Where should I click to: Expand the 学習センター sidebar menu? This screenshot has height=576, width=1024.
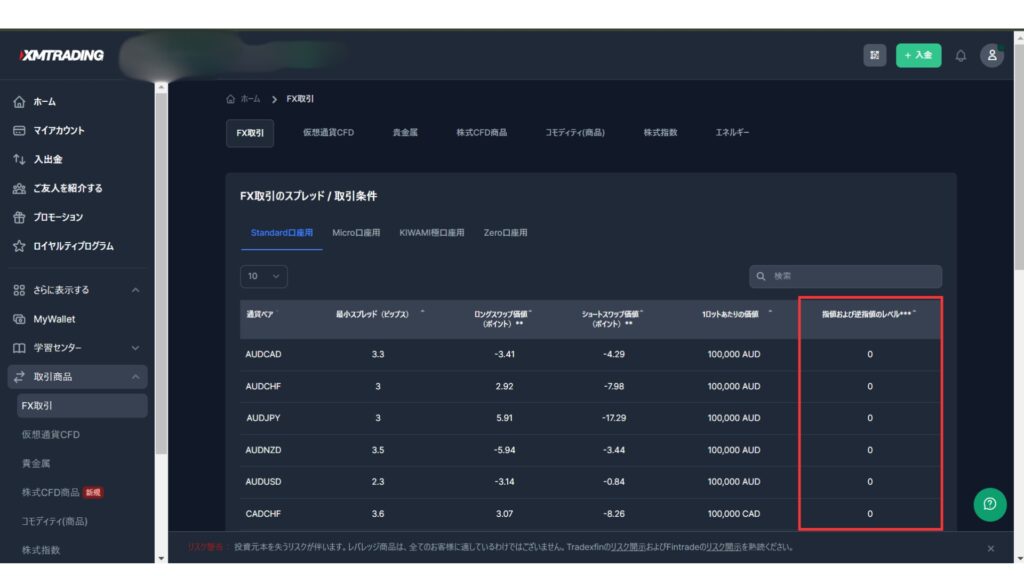(136, 348)
